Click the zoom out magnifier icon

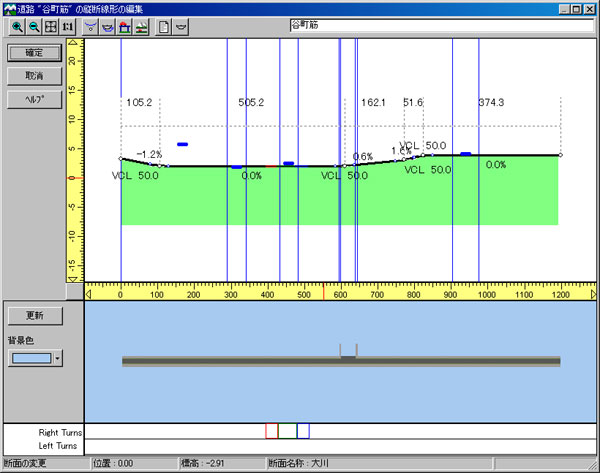(34, 27)
